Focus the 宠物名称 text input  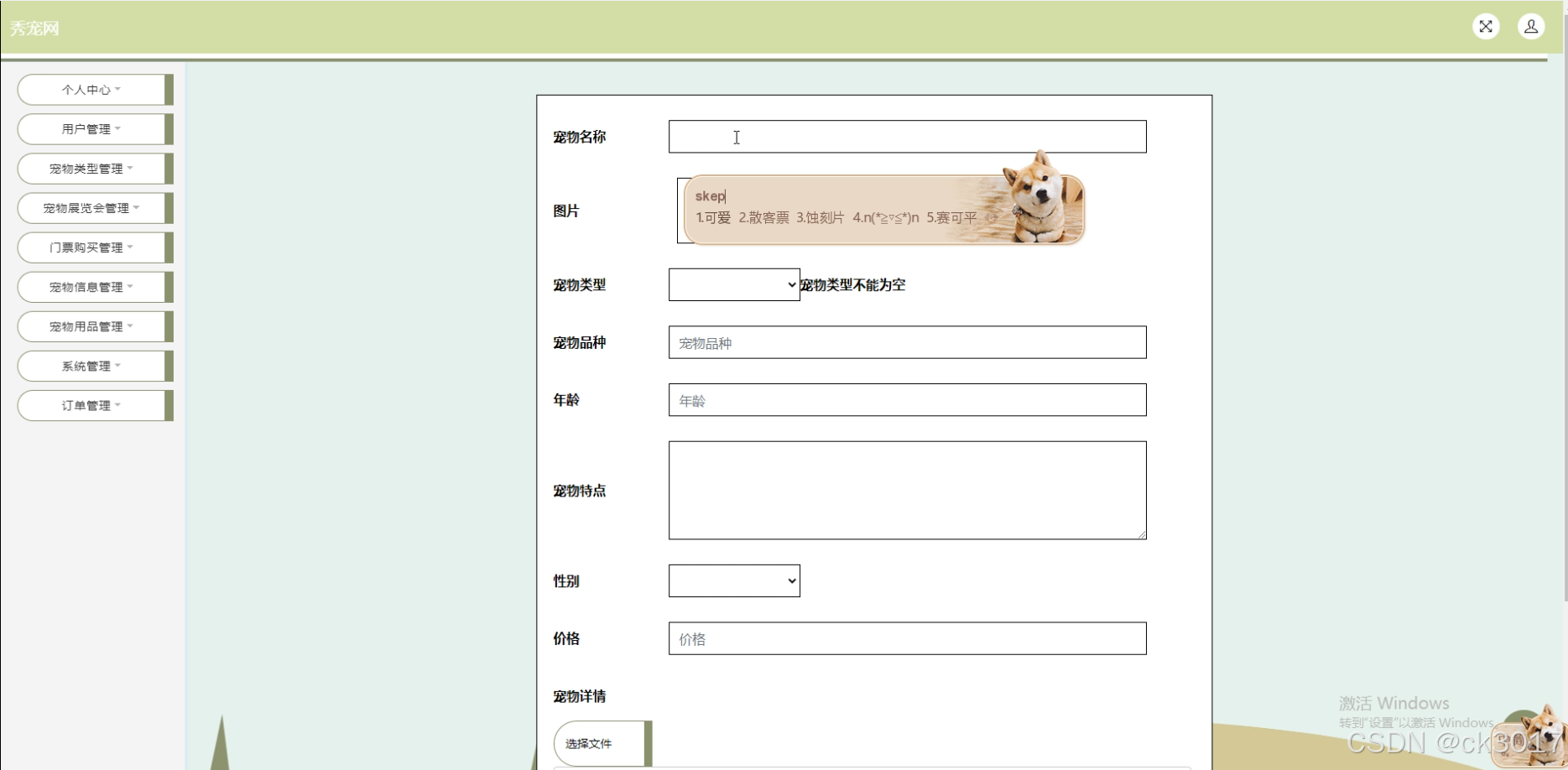click(907, 137)
